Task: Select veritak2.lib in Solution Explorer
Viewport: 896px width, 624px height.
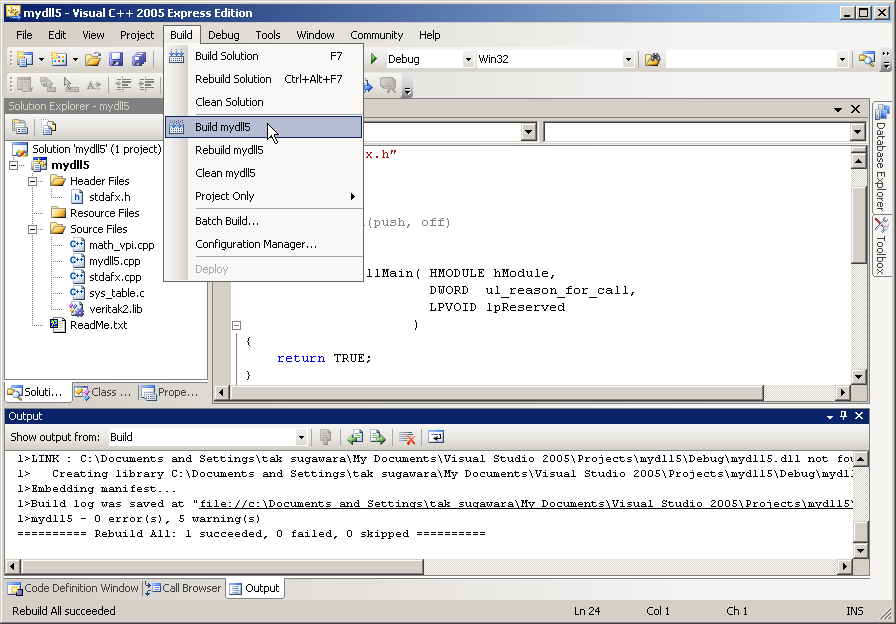Action: pyautogui.click(x=115, y=309)
